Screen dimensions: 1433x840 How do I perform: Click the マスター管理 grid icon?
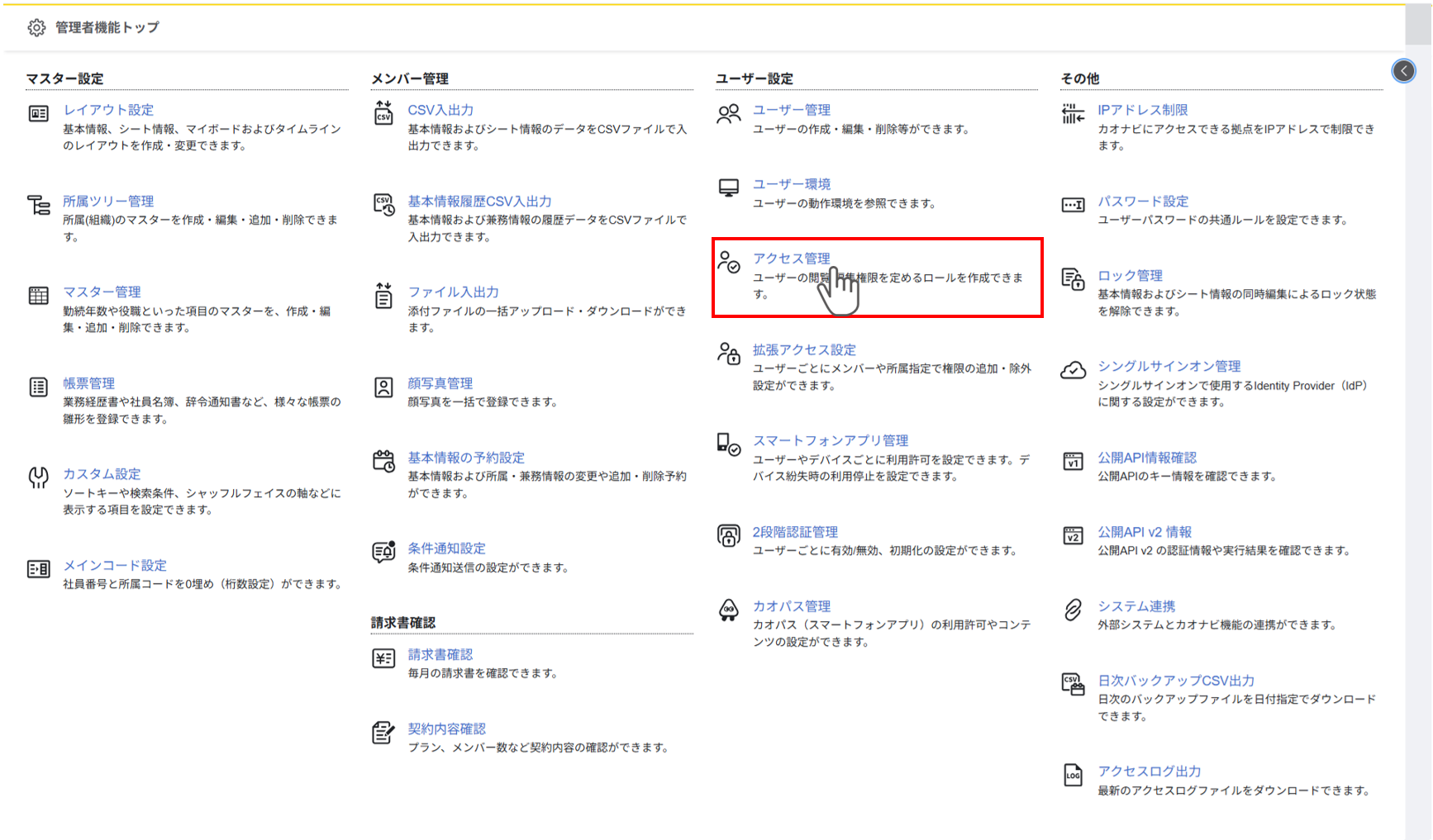pos(38,293)
